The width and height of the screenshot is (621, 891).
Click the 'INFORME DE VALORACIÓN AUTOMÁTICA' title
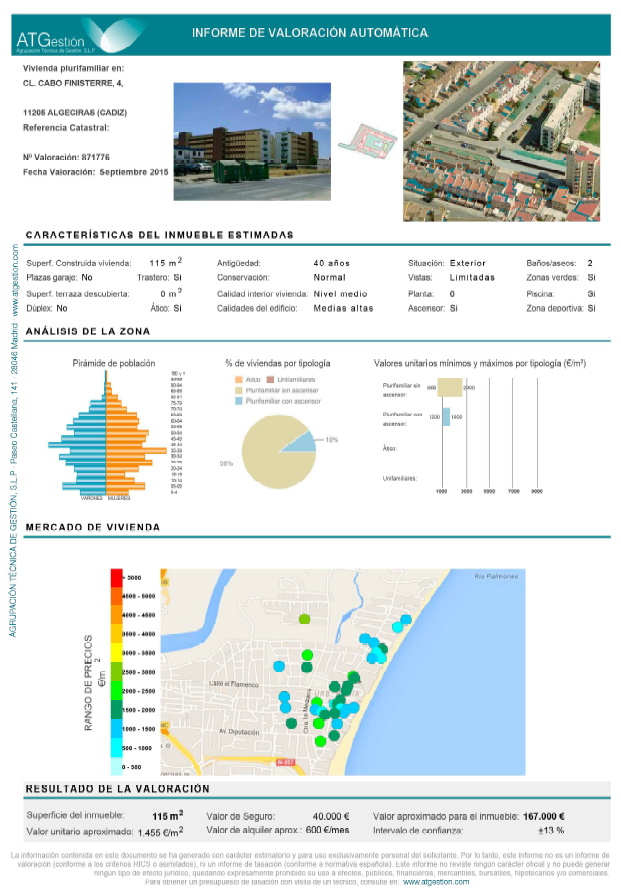[x=310, y=33]
